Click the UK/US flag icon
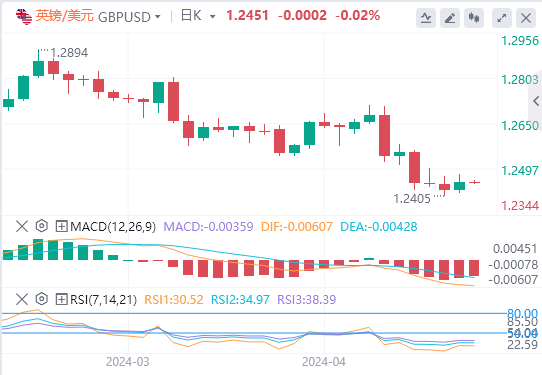This screenshot has height=375, width=542. tap(24, 17)
